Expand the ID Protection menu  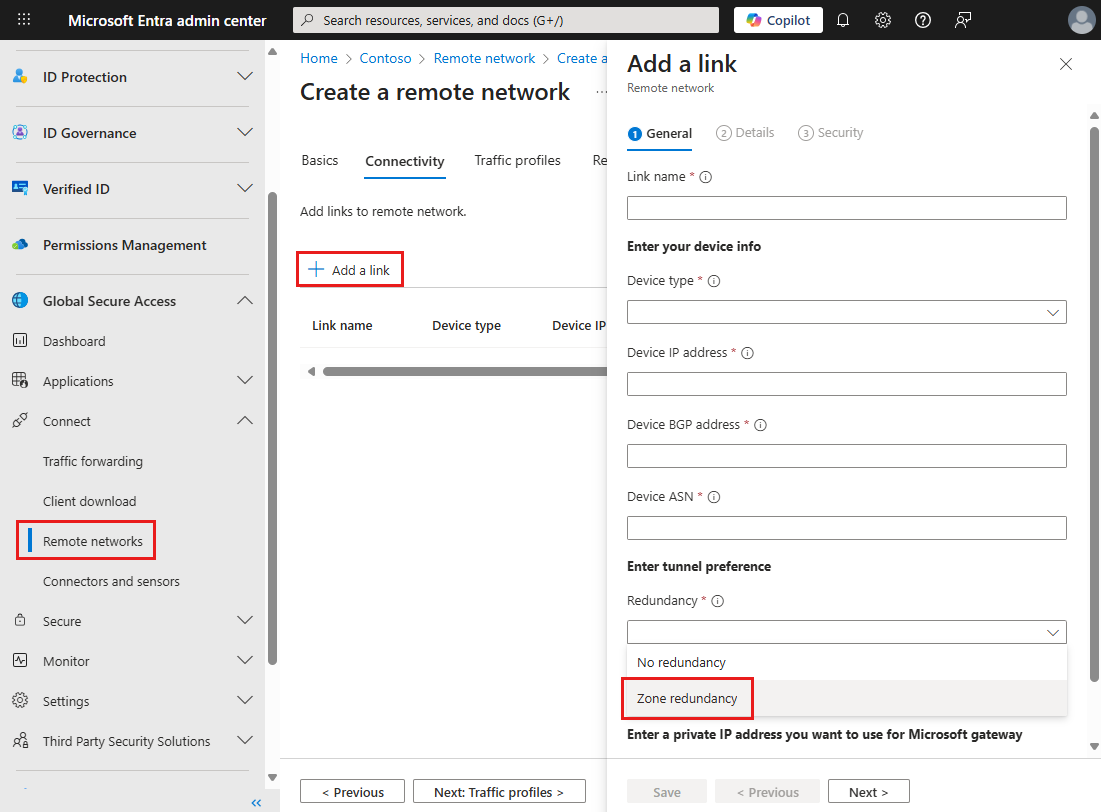click(x=244, y=77)
